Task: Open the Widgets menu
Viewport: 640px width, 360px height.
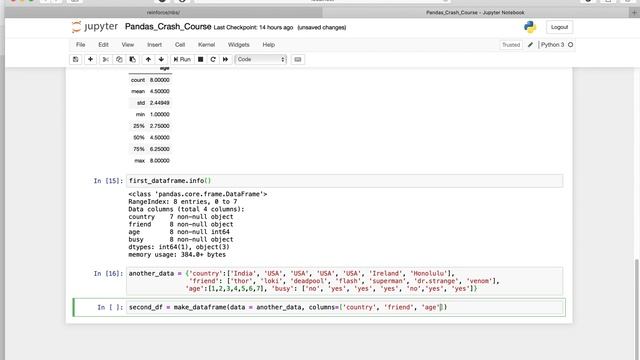Action: [x=238, y=44]
